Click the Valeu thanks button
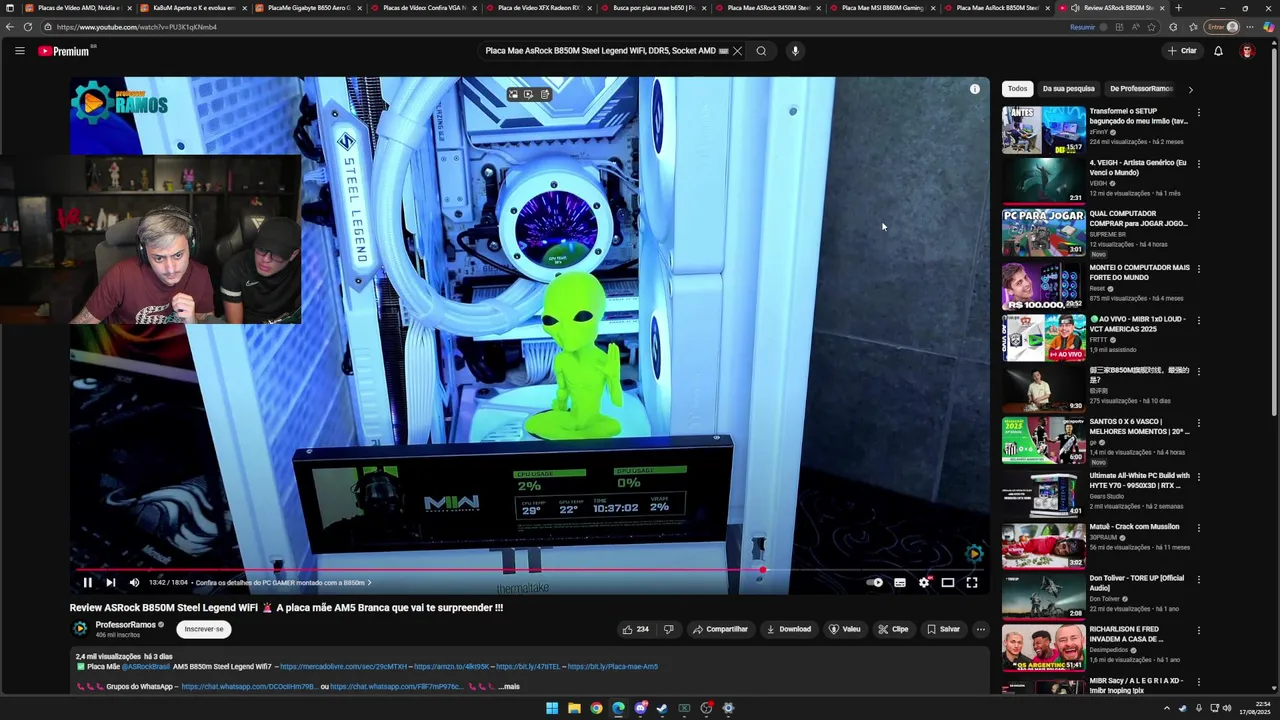 coord(844,629)
